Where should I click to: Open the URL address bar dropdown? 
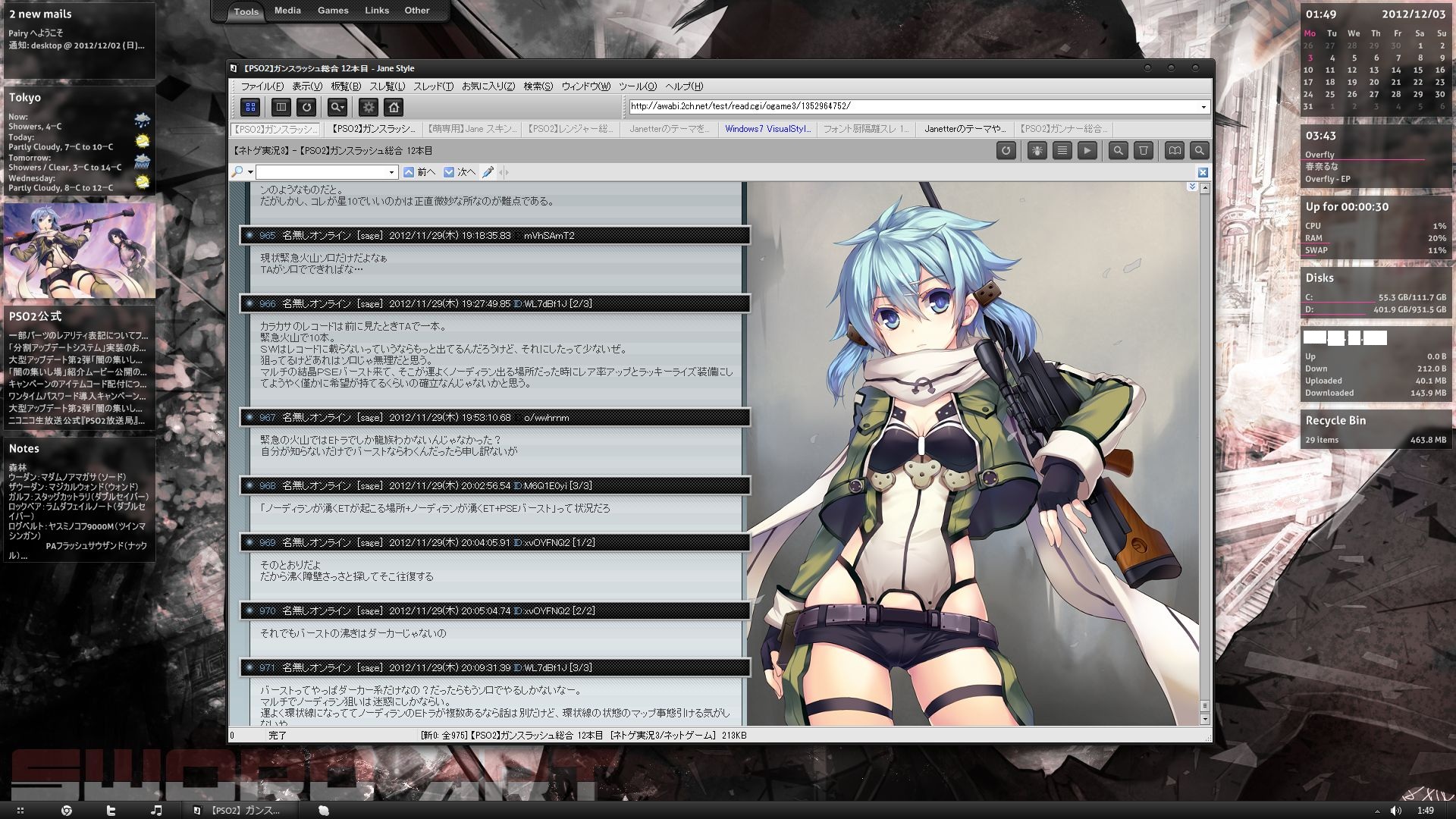click(1203, 107)
